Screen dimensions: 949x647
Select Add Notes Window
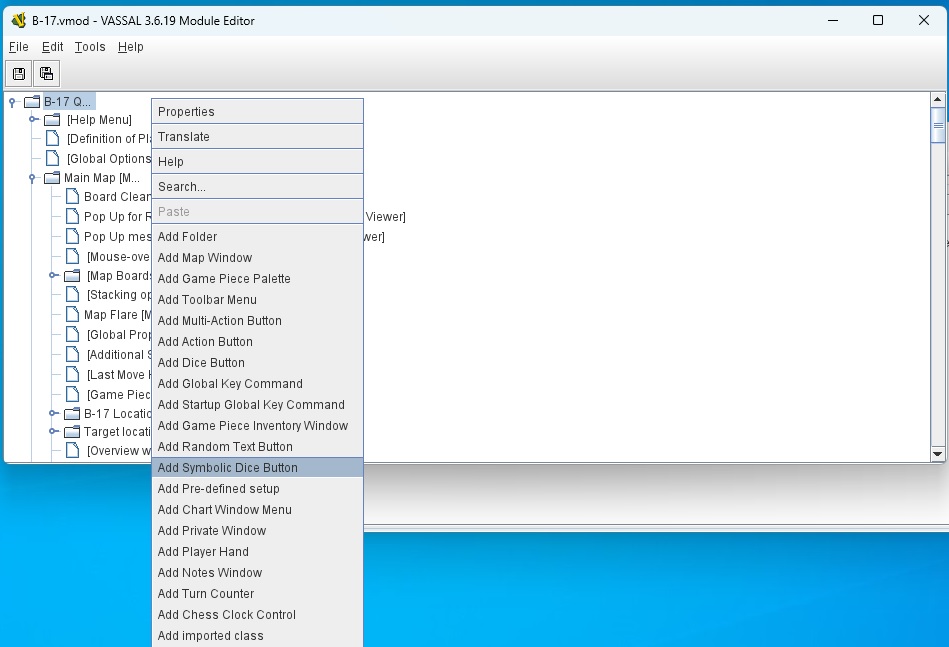257,573
